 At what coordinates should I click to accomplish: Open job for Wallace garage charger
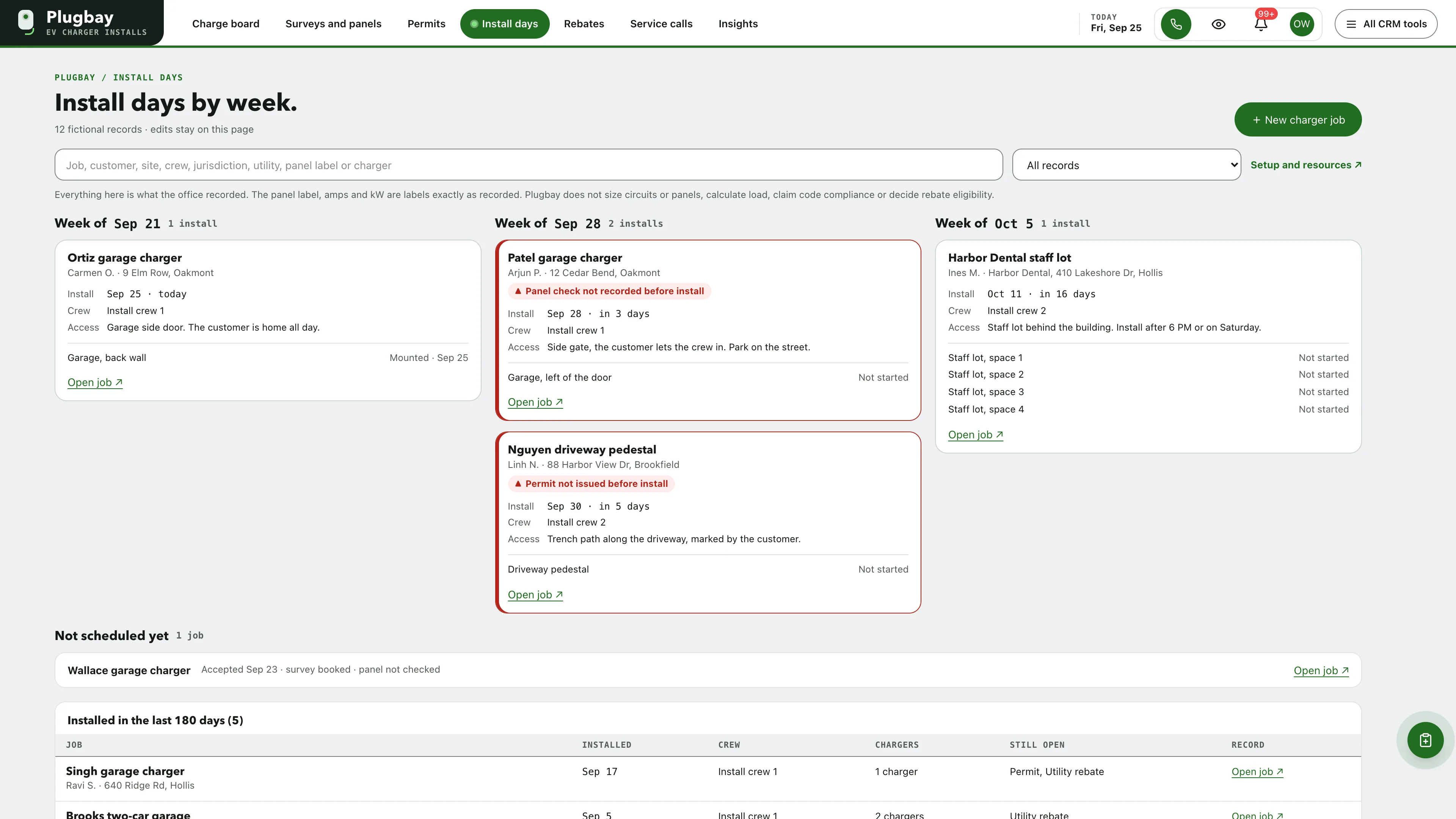(1321, 670)
